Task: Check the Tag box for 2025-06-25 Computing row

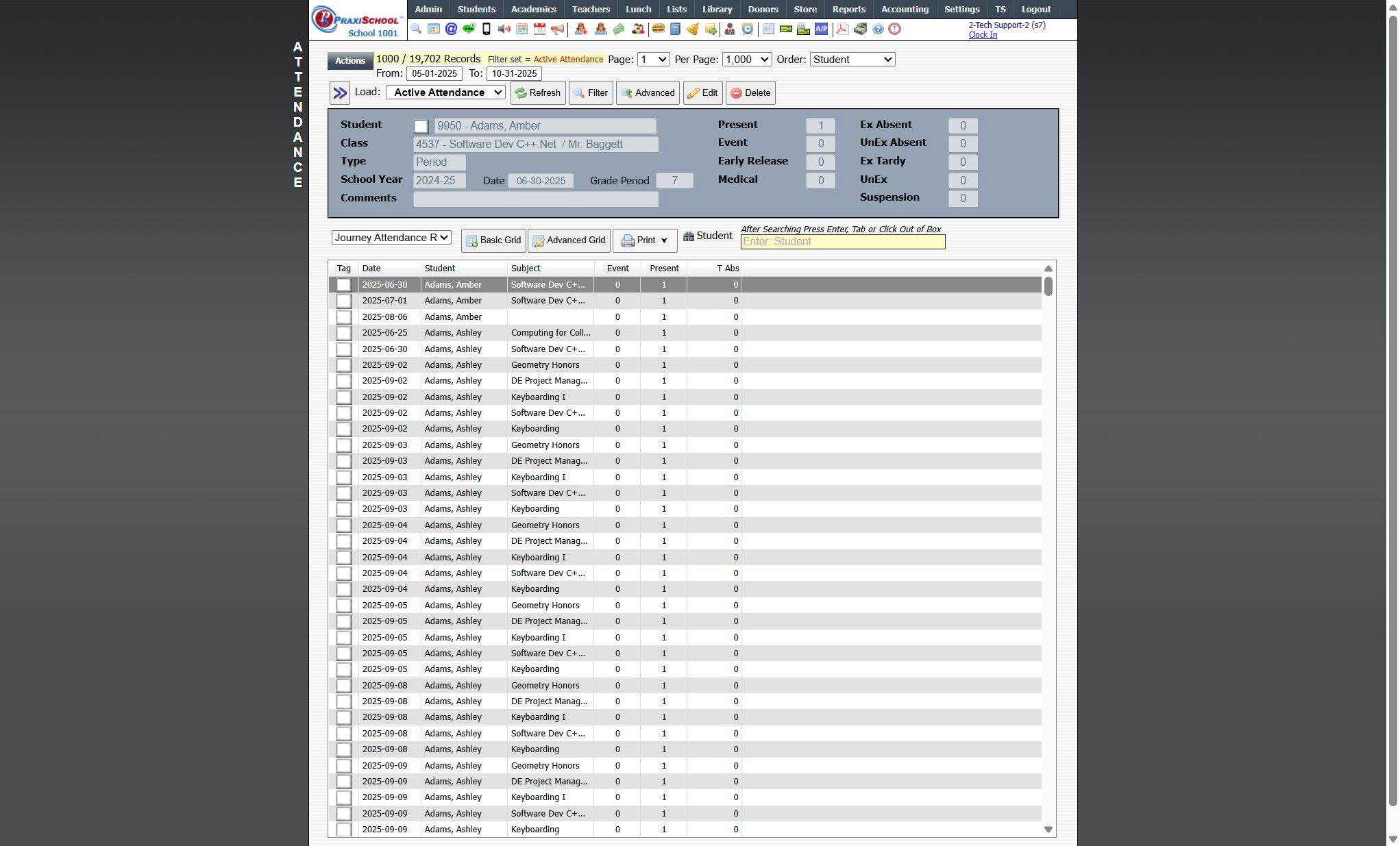Action: coord(344,333)
